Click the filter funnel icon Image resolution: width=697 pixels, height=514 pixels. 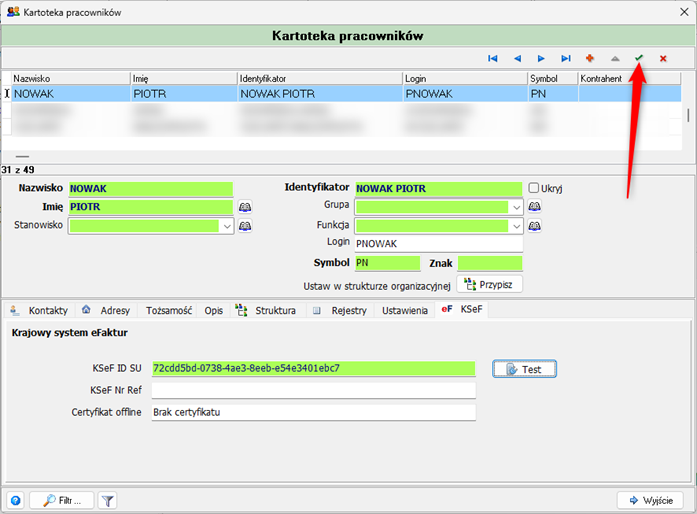[x=108, y=500]
